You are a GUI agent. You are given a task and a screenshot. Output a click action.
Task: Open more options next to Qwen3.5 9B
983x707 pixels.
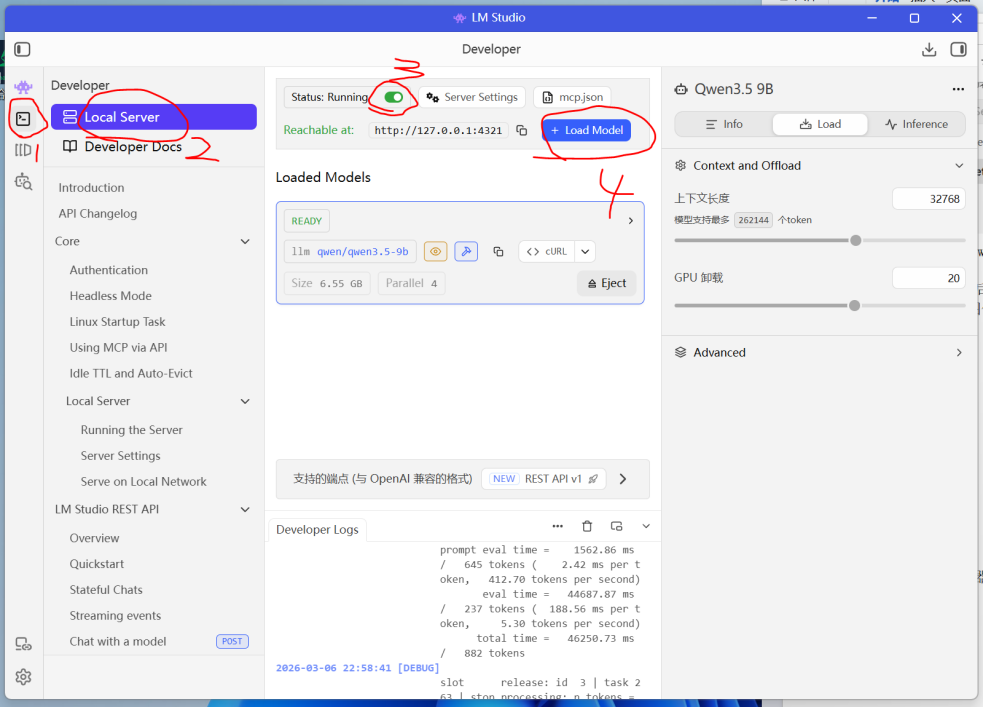pos(958,89)
